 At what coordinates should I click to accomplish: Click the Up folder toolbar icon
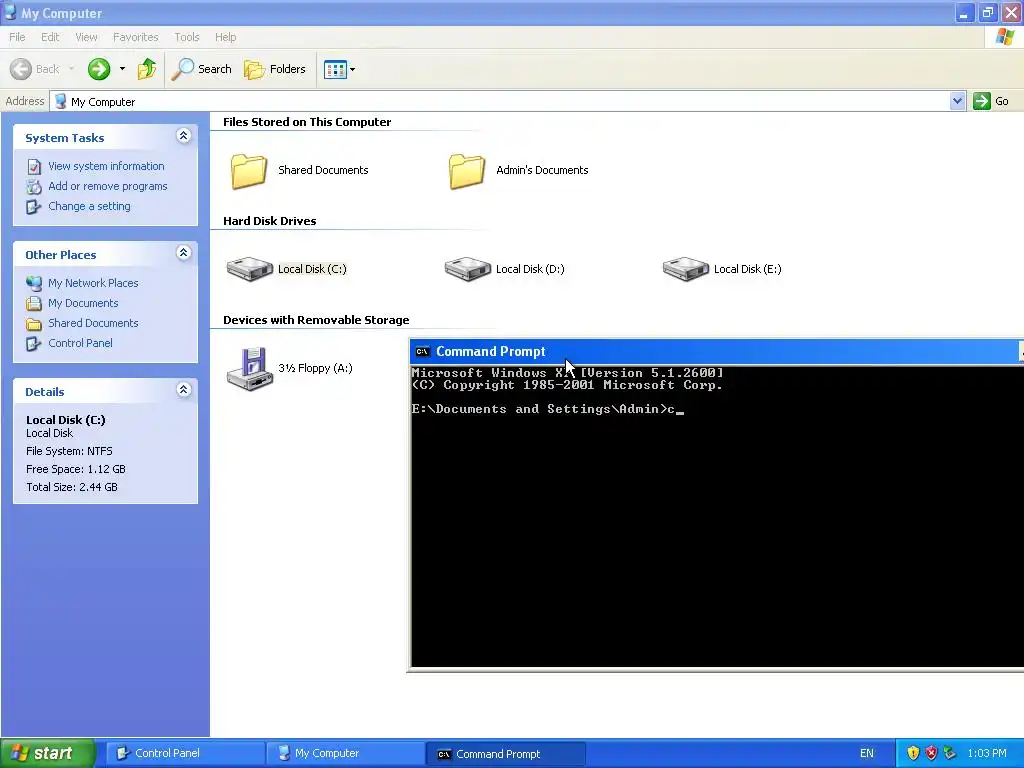point(147,69)
